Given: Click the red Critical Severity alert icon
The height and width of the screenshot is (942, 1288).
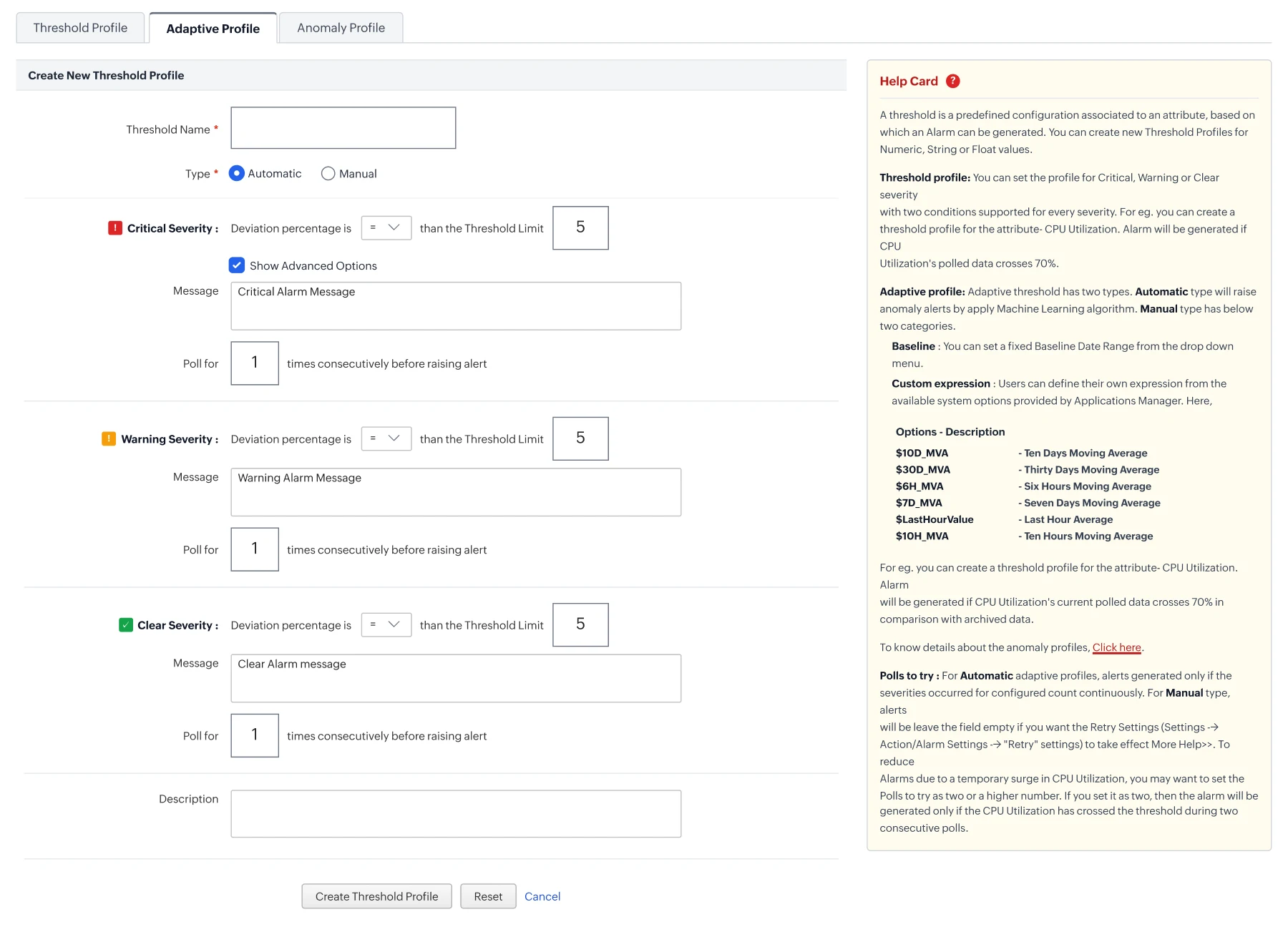Looking at the screenshot, I should [x=114, y=227].
